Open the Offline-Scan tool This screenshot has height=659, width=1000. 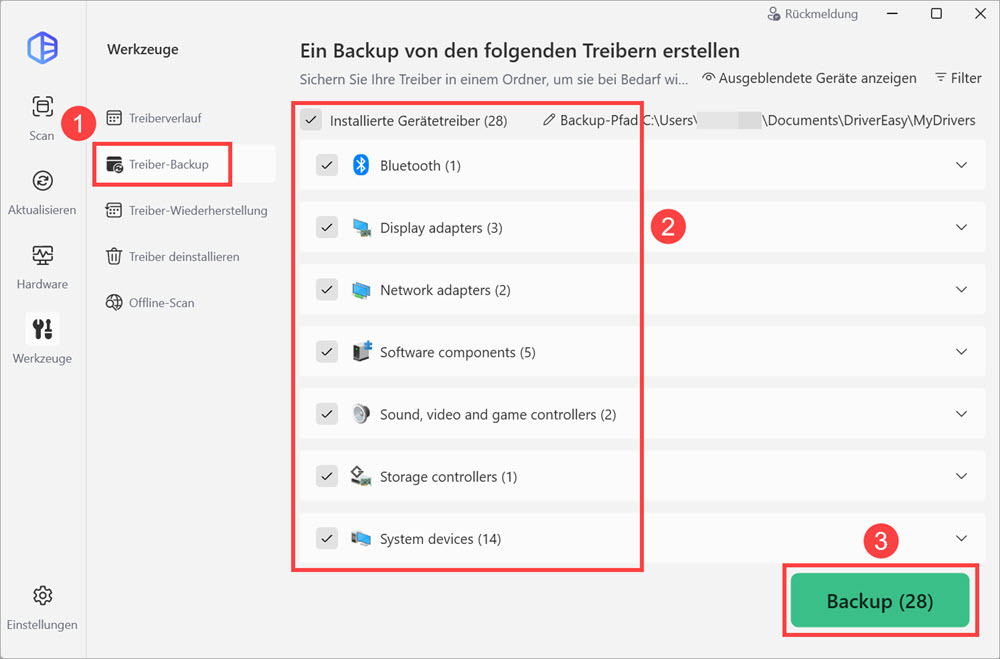[161, 302]
